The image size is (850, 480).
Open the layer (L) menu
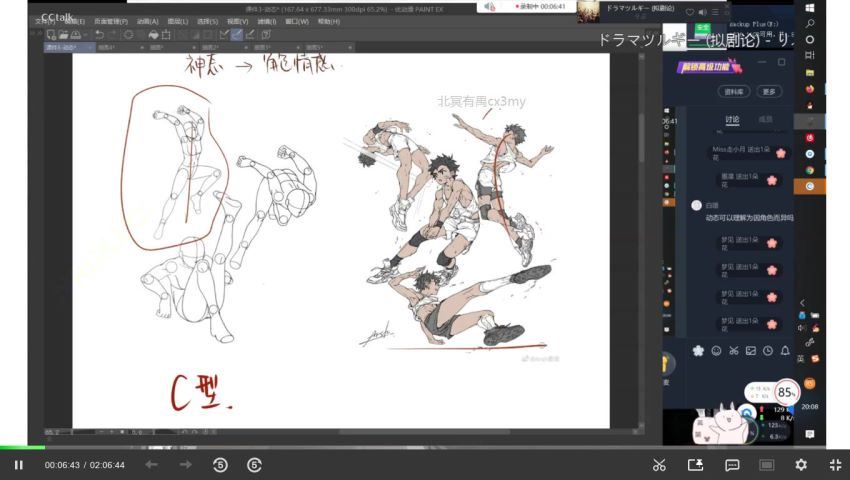(x=178, y=21)
